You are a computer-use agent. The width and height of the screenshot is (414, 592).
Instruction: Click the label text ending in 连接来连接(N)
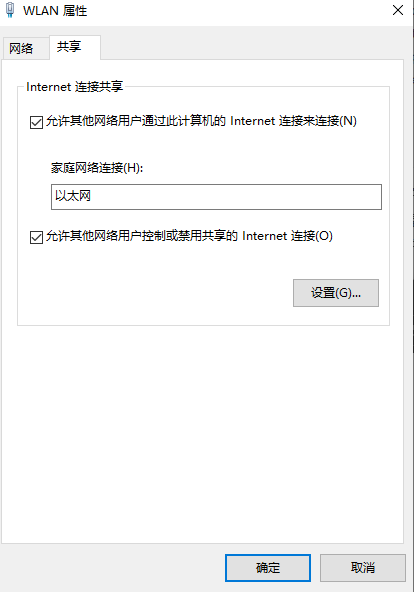tap(201, 121)
